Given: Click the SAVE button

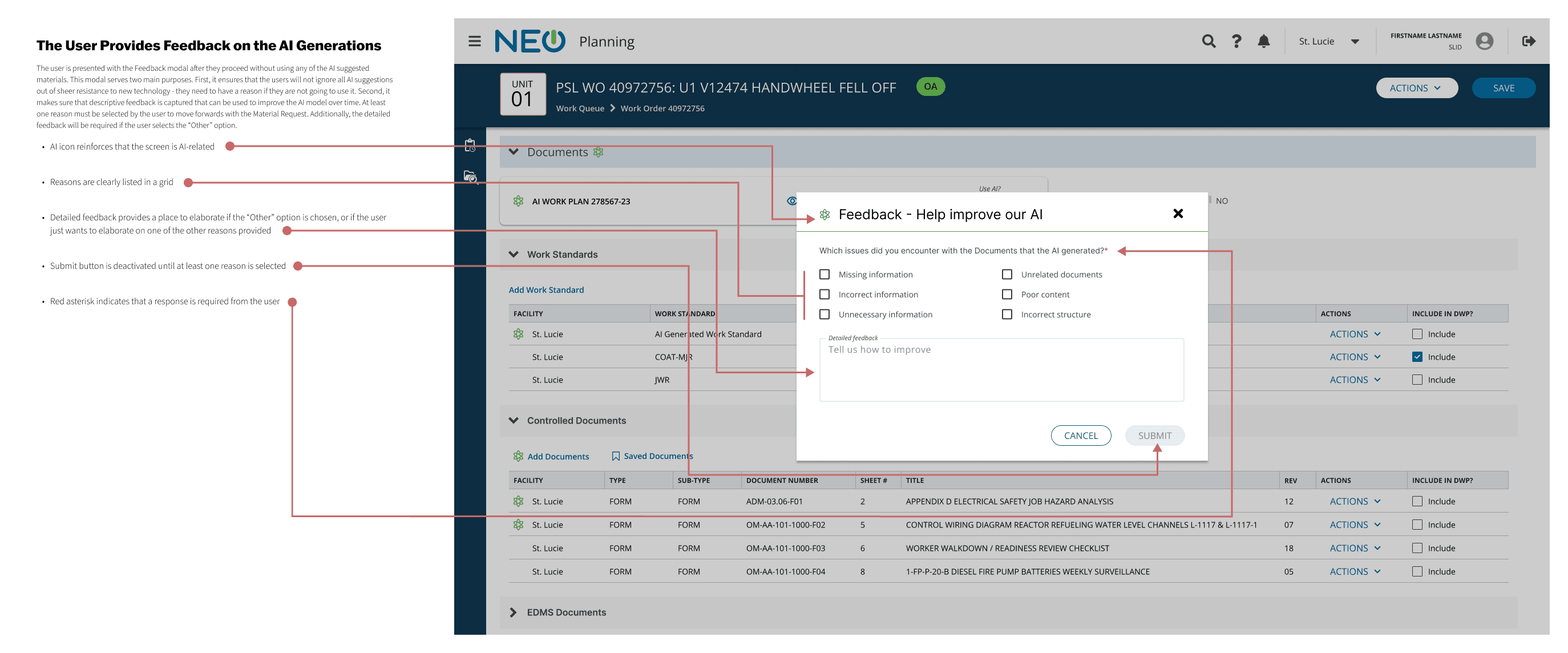Looking at the screenshot, I should pyautogui.click(x=1503, y=88).
